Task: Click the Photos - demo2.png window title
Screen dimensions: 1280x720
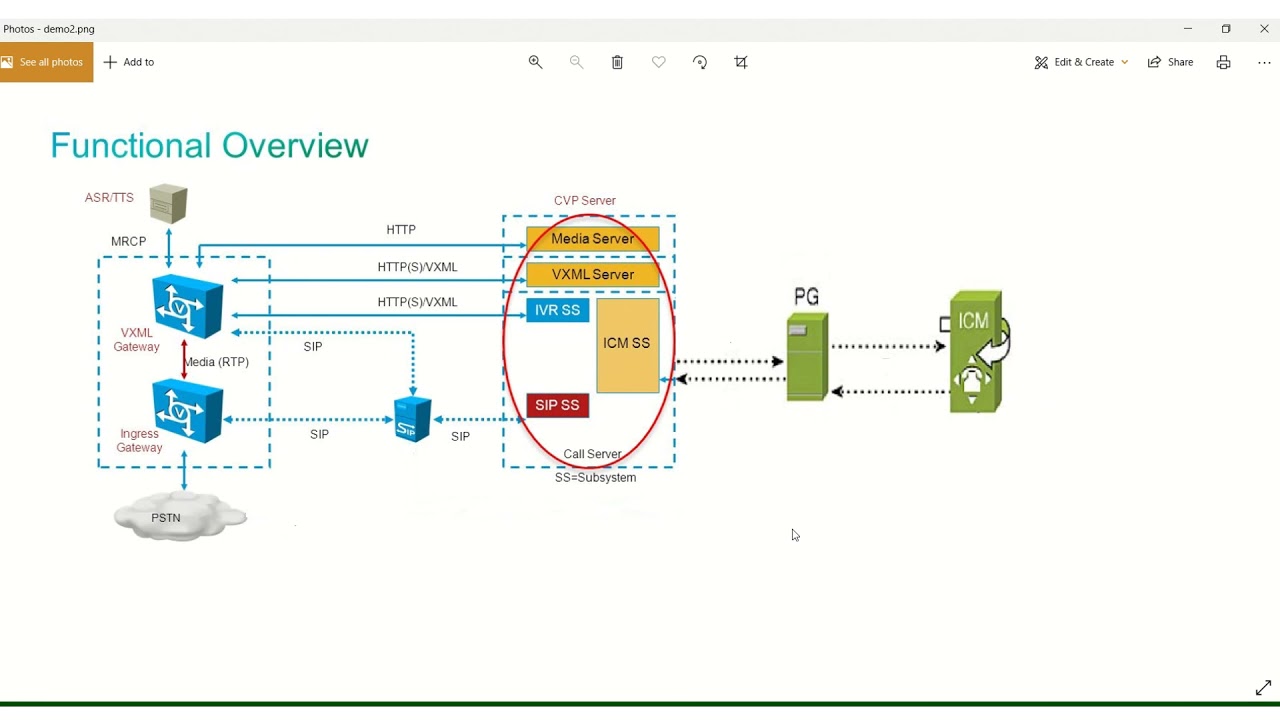Action: (49, 29)
